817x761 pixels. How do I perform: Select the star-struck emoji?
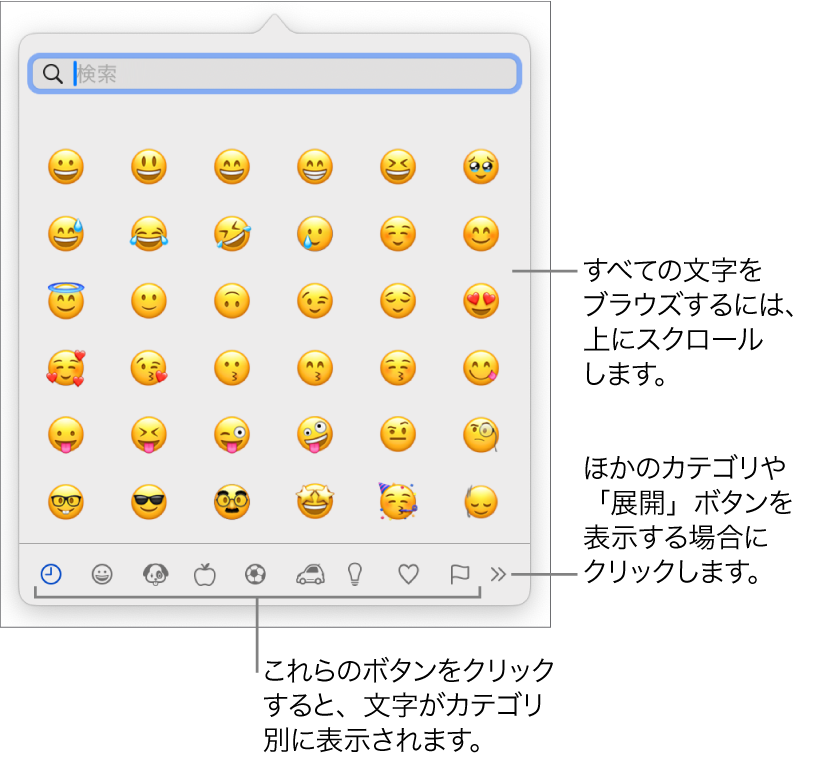click(315, 501)
